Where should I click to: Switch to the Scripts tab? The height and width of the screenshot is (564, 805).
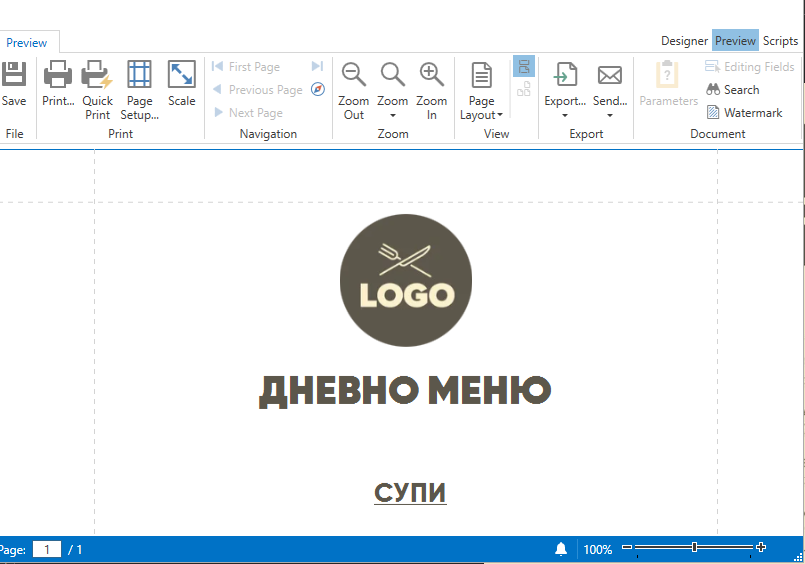click(x=780, y=41)
